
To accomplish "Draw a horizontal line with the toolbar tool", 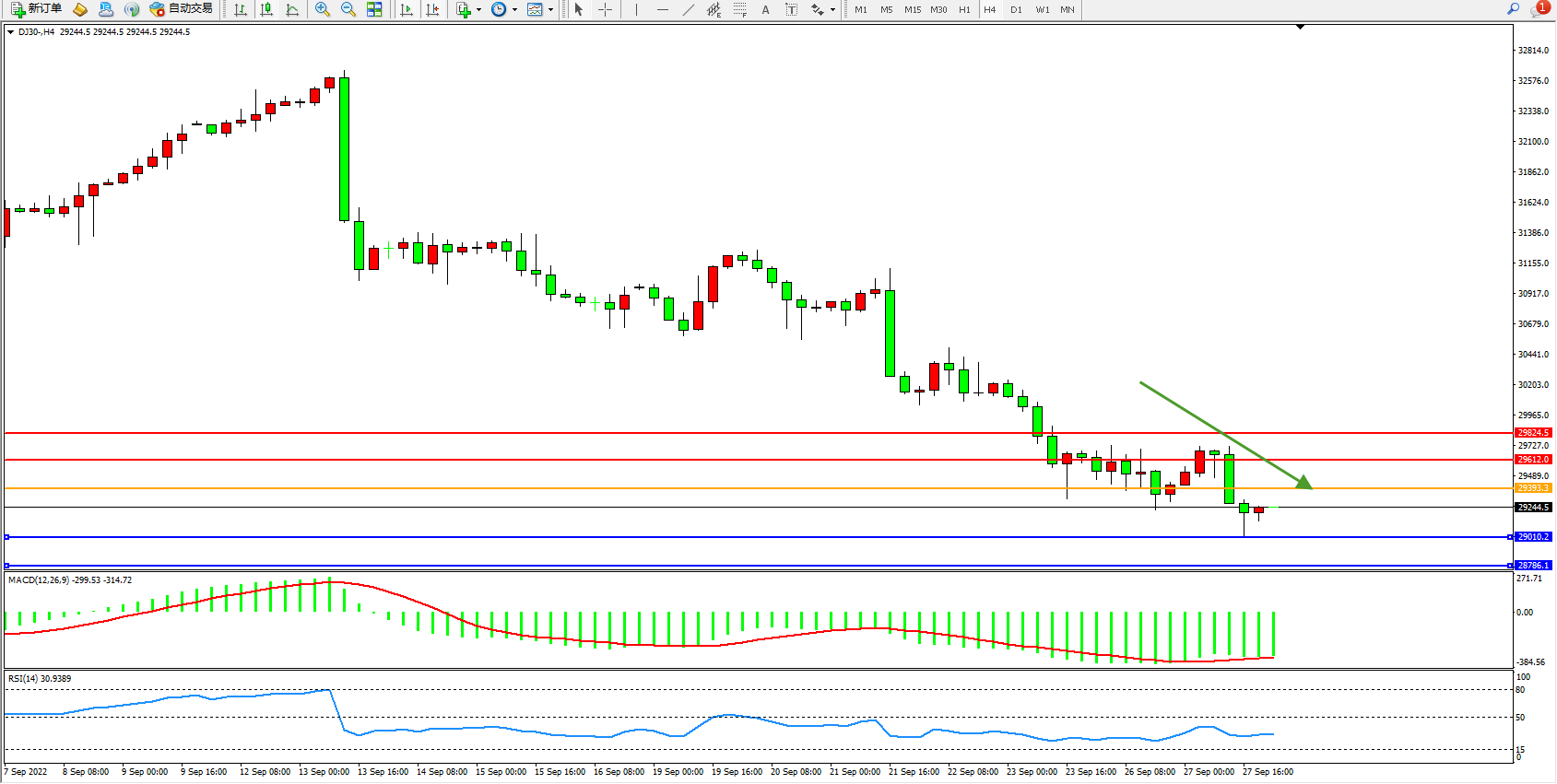I will coord(663,9).
